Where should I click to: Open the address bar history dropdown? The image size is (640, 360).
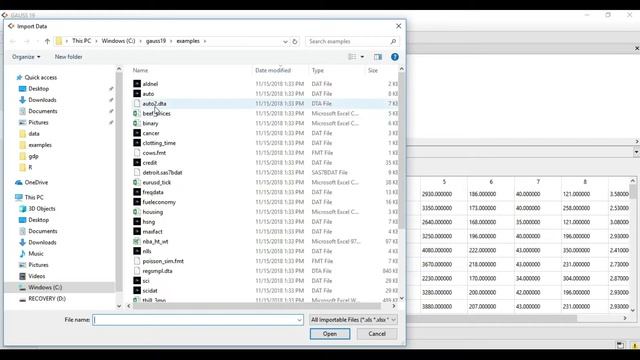pyautogui.click(x=285, y=41)
